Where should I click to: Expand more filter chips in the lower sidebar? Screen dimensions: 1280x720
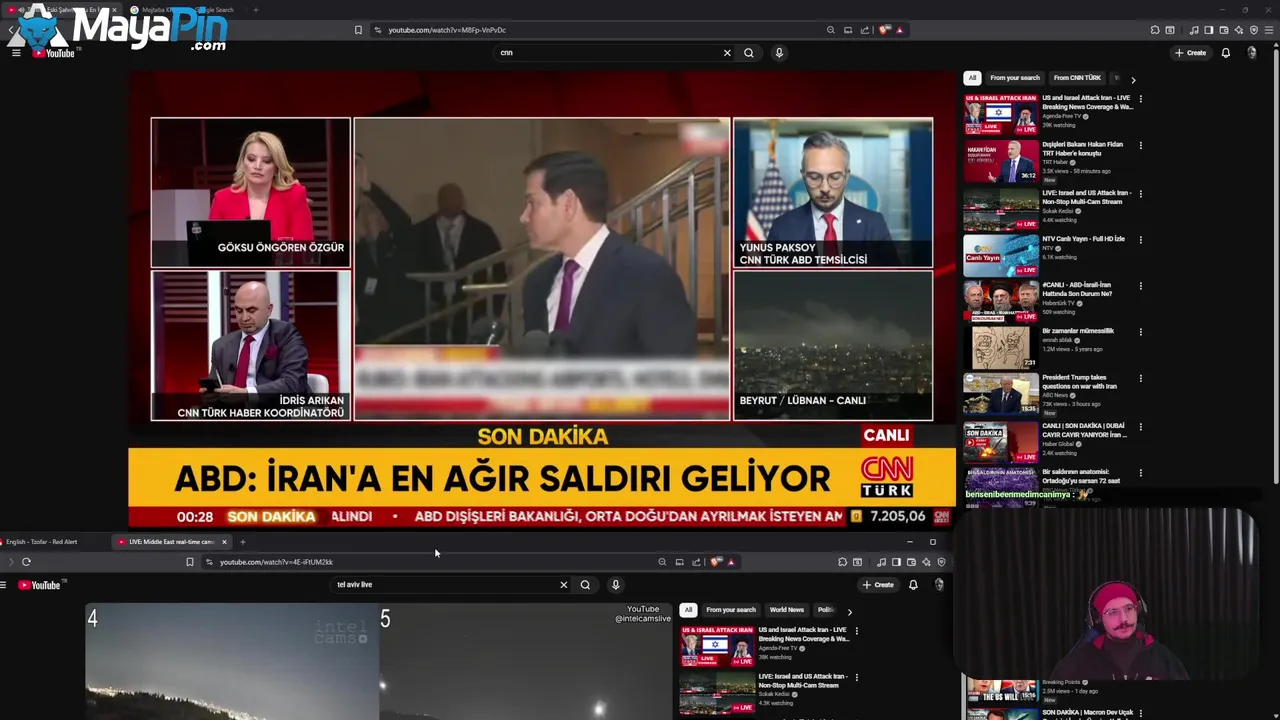pos(849,611)
